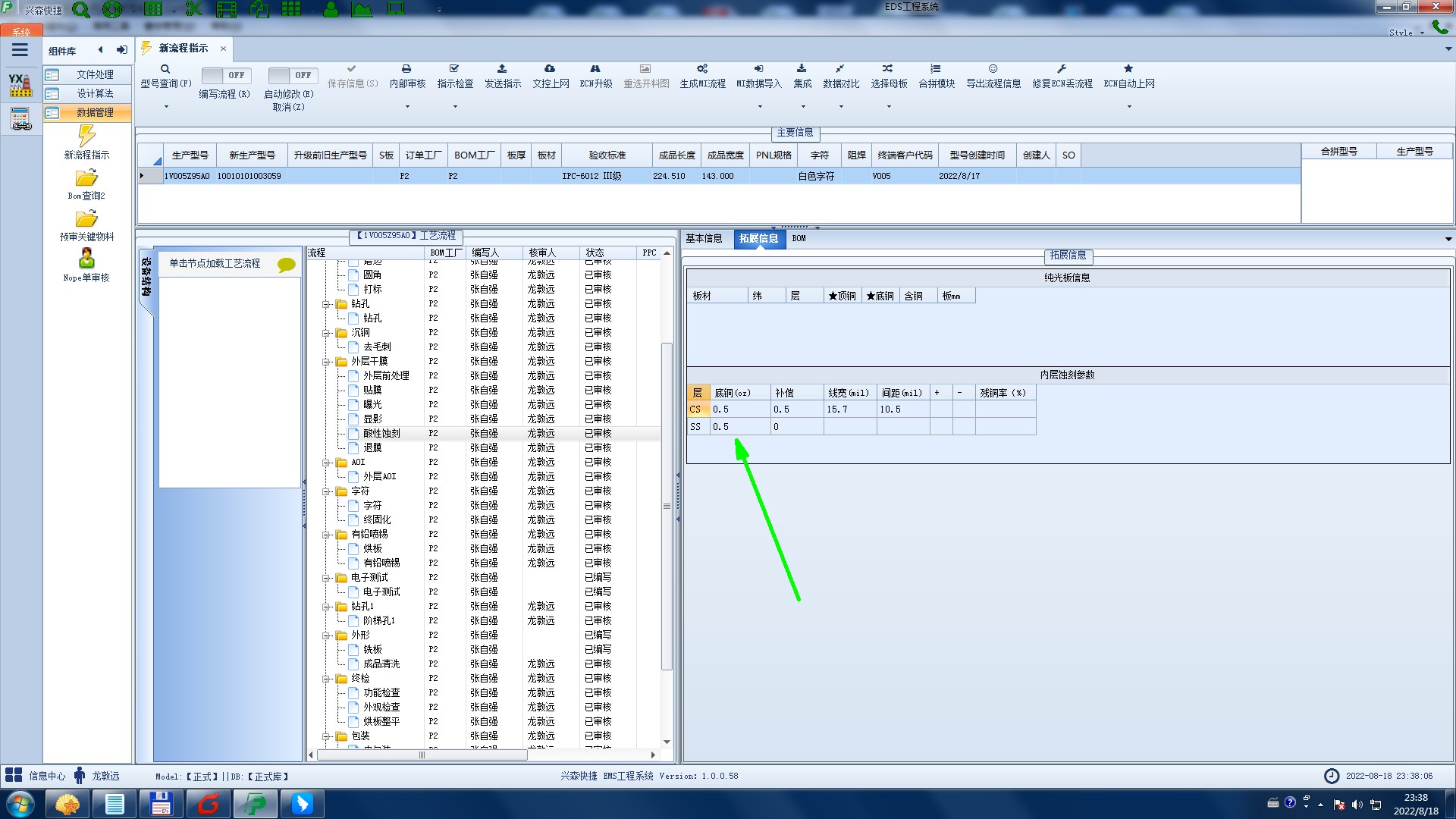Viewport: 1456px width, 819px height.
Task: Switch to 拓展信息 tab
Action: [758, 238]
